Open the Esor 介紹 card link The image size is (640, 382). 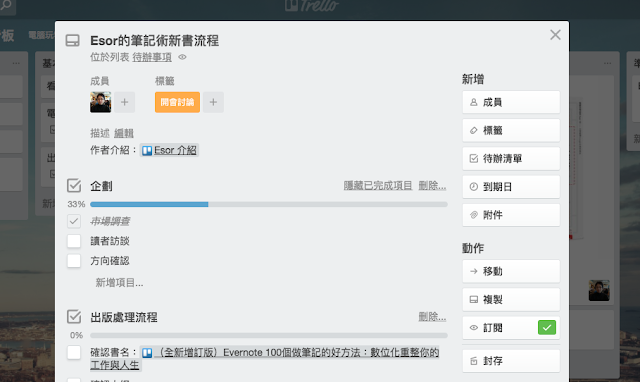[169, 150]
